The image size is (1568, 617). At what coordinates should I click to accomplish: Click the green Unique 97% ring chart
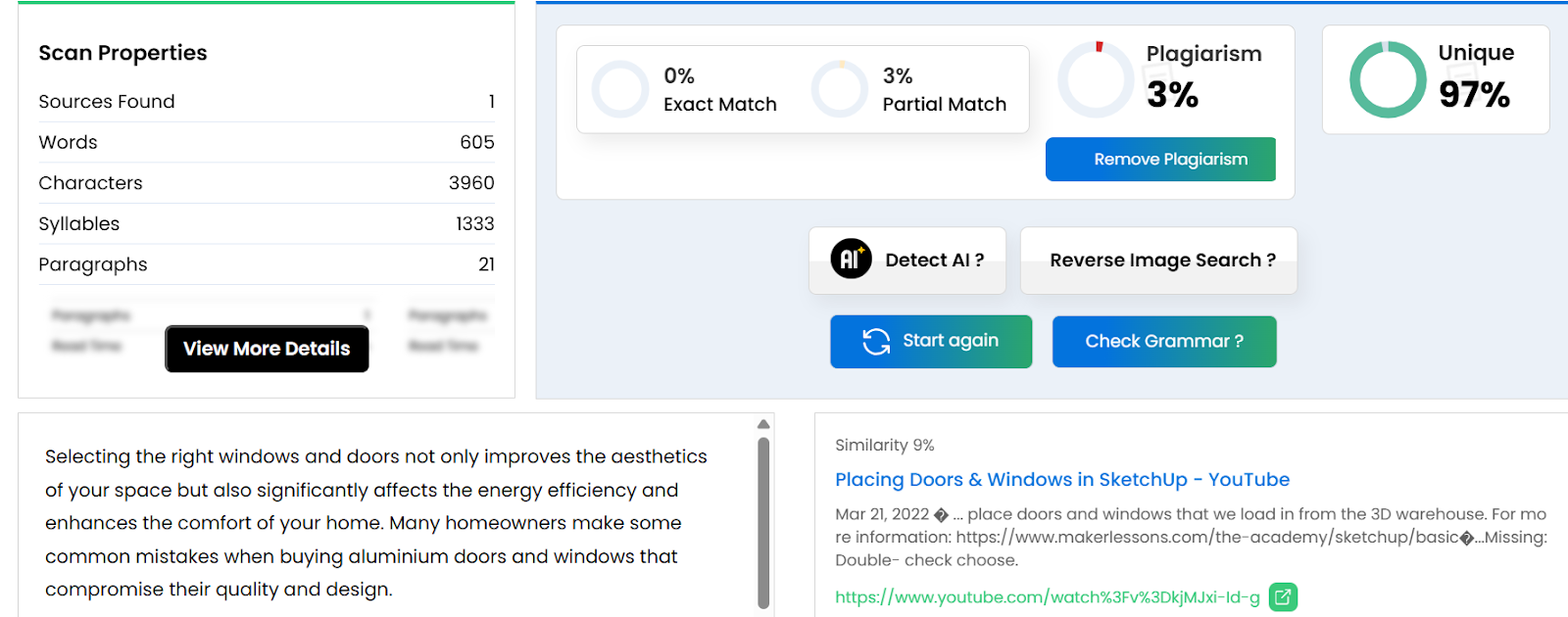pyautogui.click(x=1388, y=79)
